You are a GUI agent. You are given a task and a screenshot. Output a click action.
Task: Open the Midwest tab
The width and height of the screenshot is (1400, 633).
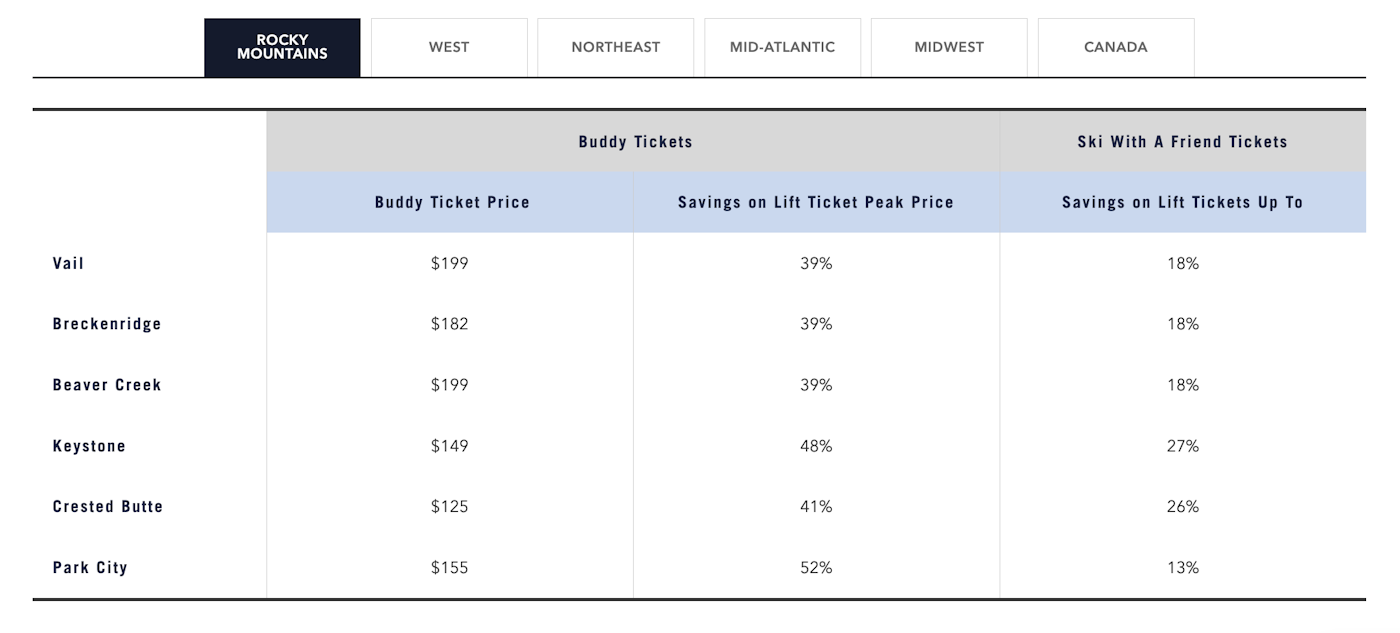[948, 47]
